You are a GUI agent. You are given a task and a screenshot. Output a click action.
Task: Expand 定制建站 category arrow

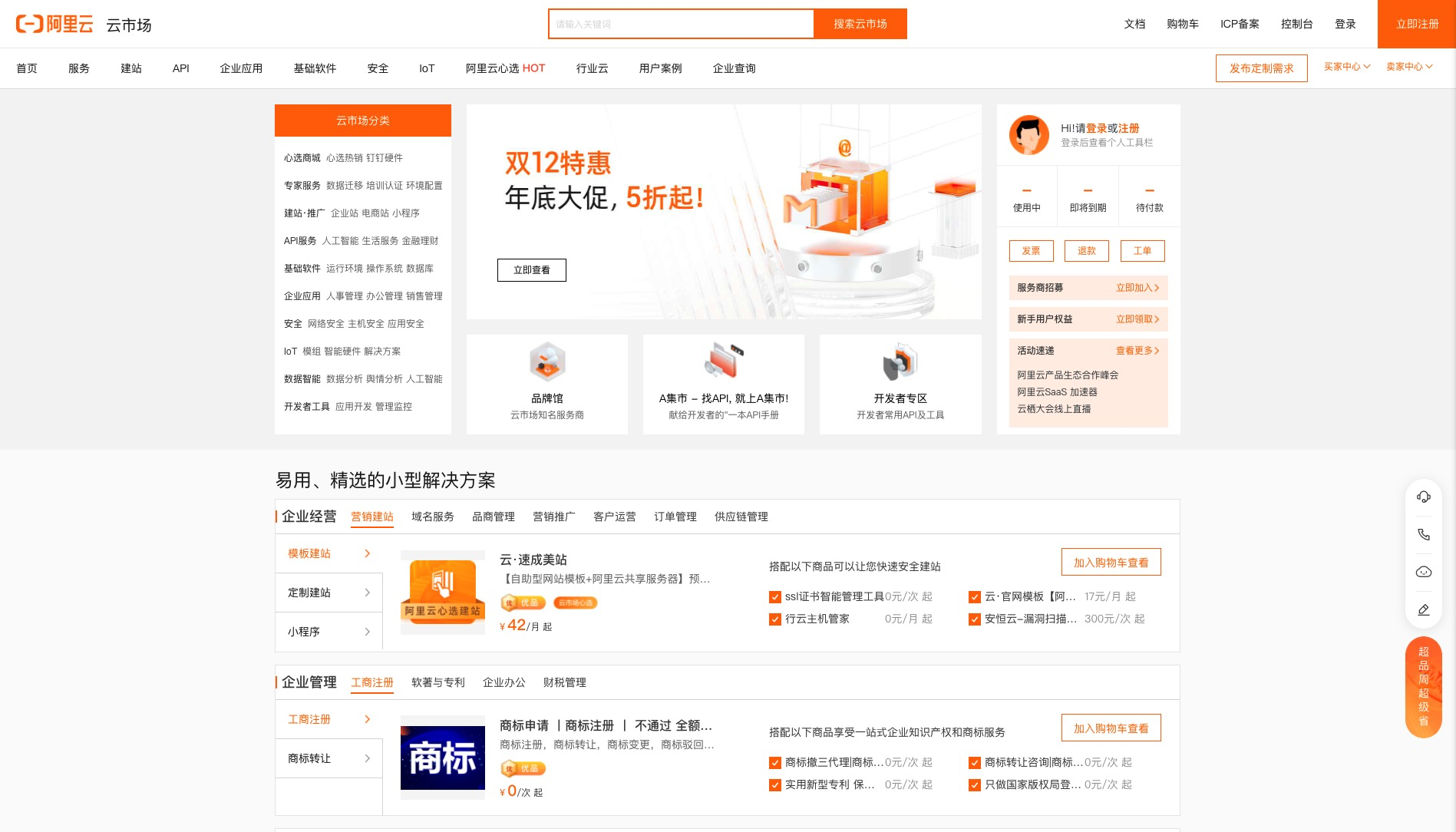click(x=368, y=593)
